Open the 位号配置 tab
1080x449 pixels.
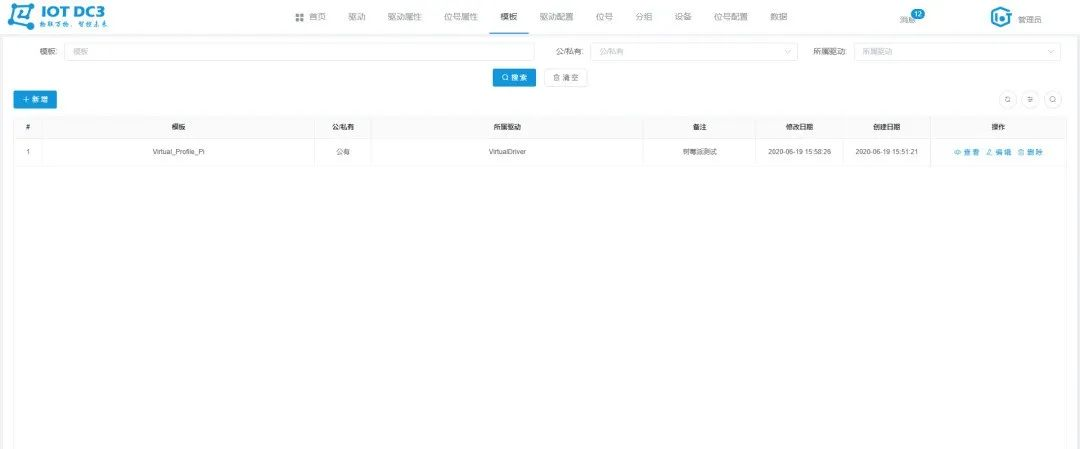pyautogui.click(x=731, y=17)
